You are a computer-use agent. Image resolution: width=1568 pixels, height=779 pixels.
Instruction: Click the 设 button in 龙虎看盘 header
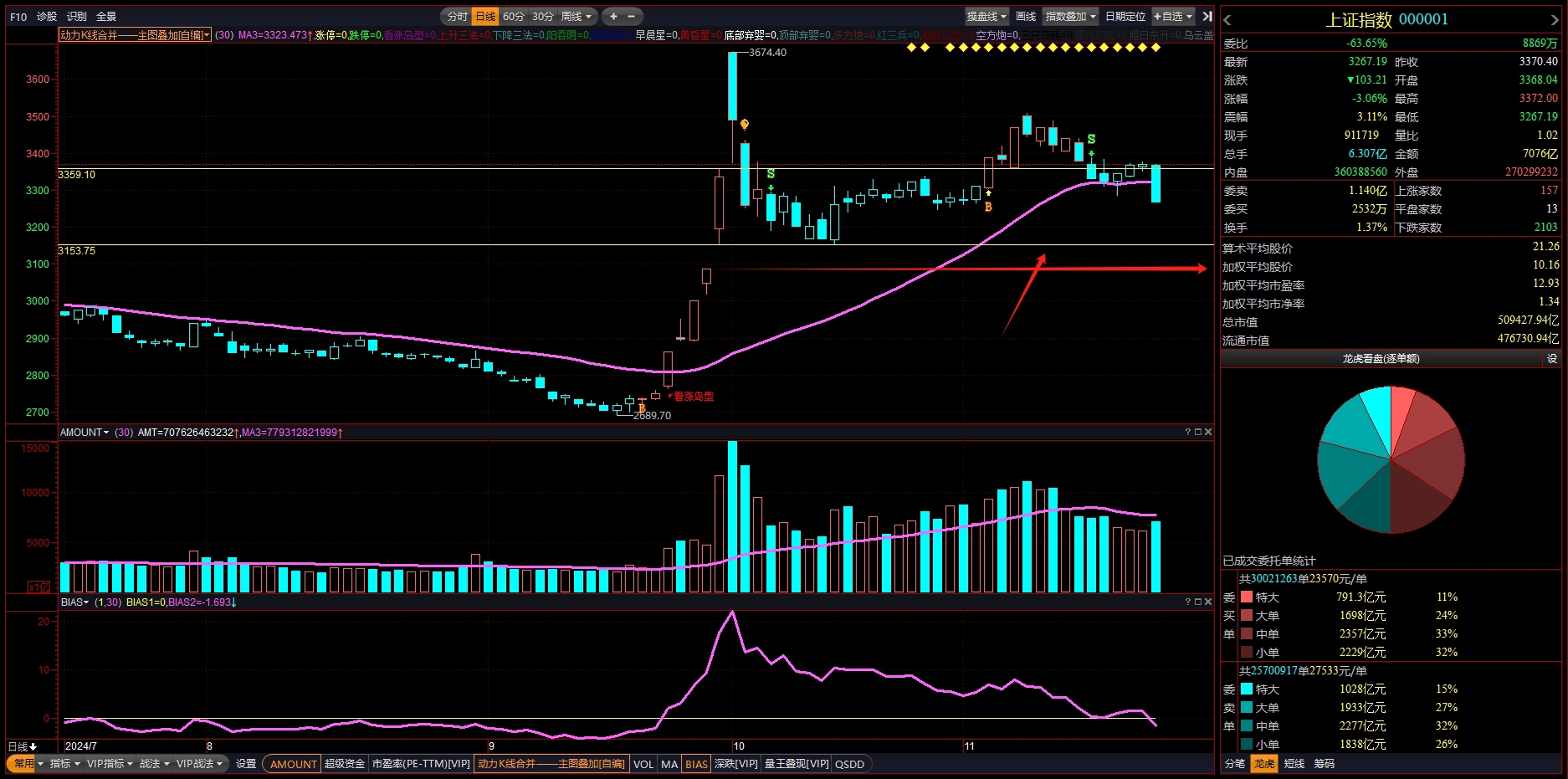pos(1552,359)
